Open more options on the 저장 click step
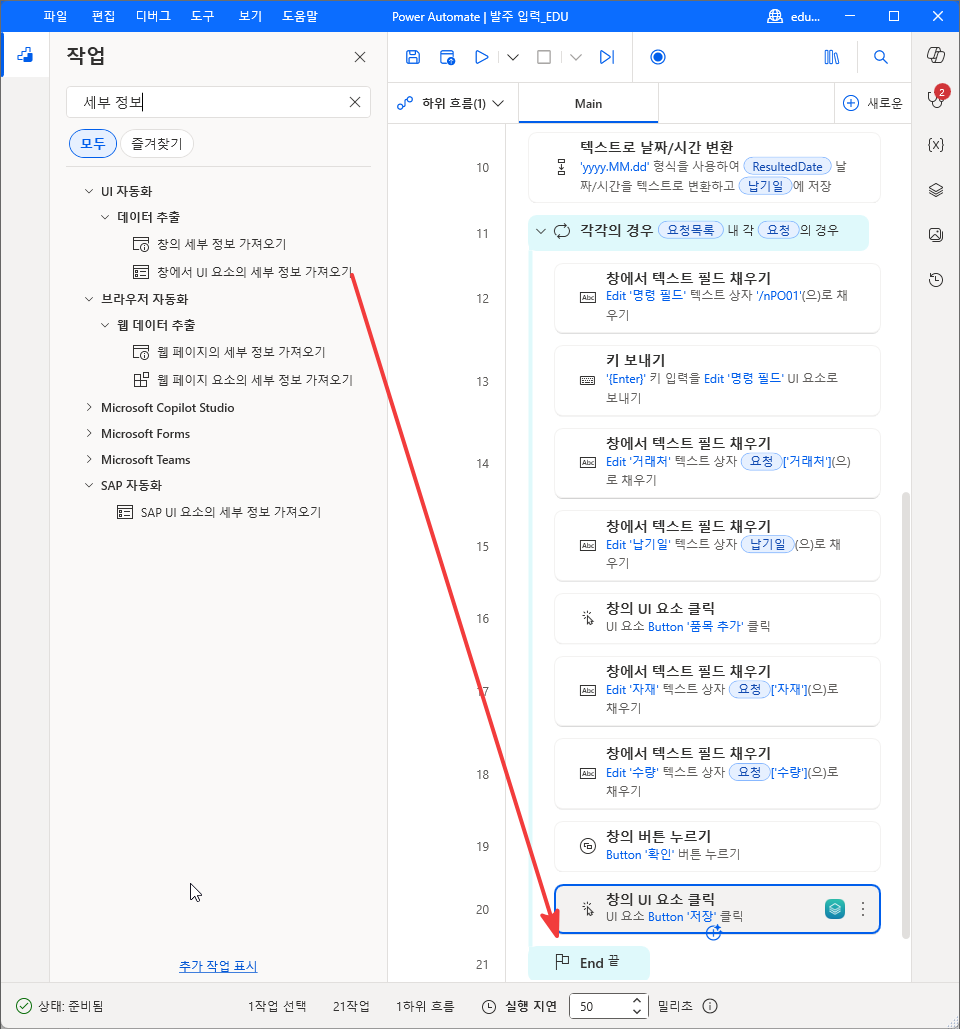Screen dimensions: 960x1029 point(863,909)
